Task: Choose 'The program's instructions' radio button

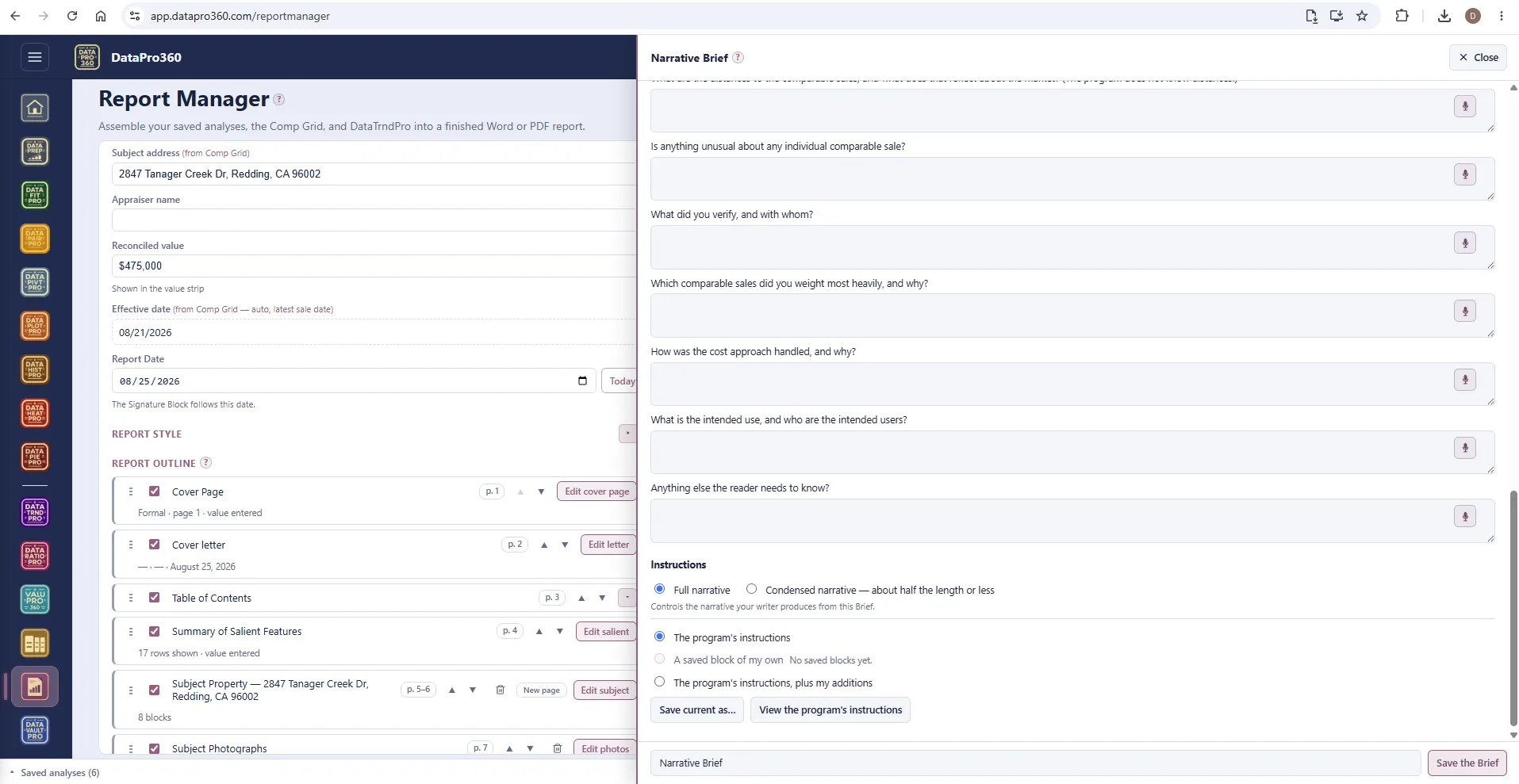Action: [659, 637]
